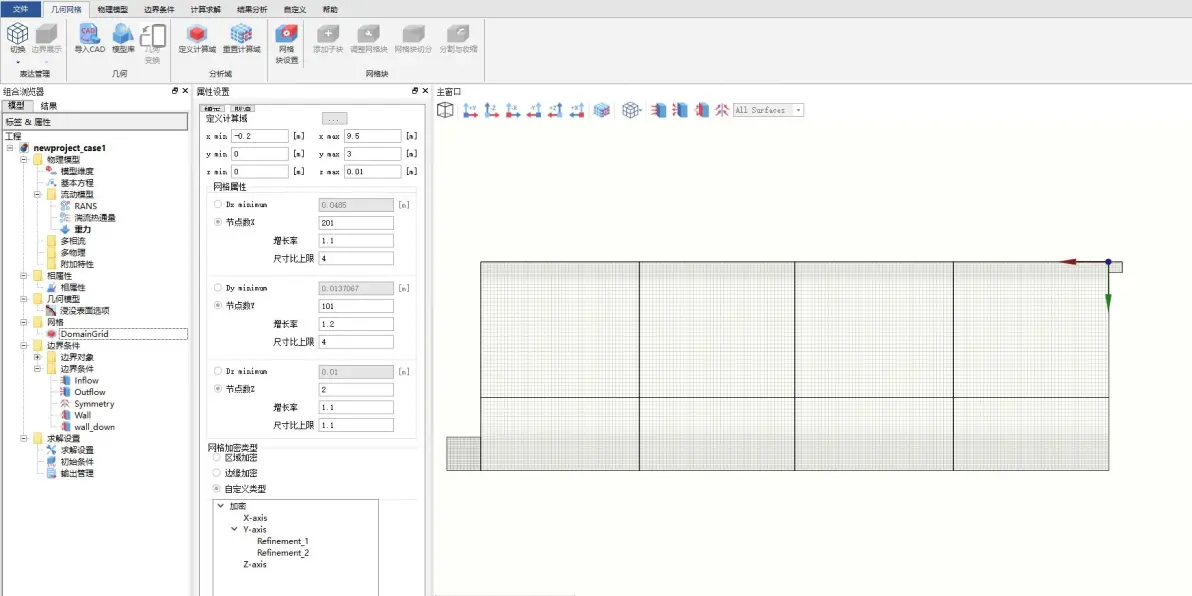1192x596 pixels.
Task: Expand the 边界对象 tree node
Action: (37, 357)
